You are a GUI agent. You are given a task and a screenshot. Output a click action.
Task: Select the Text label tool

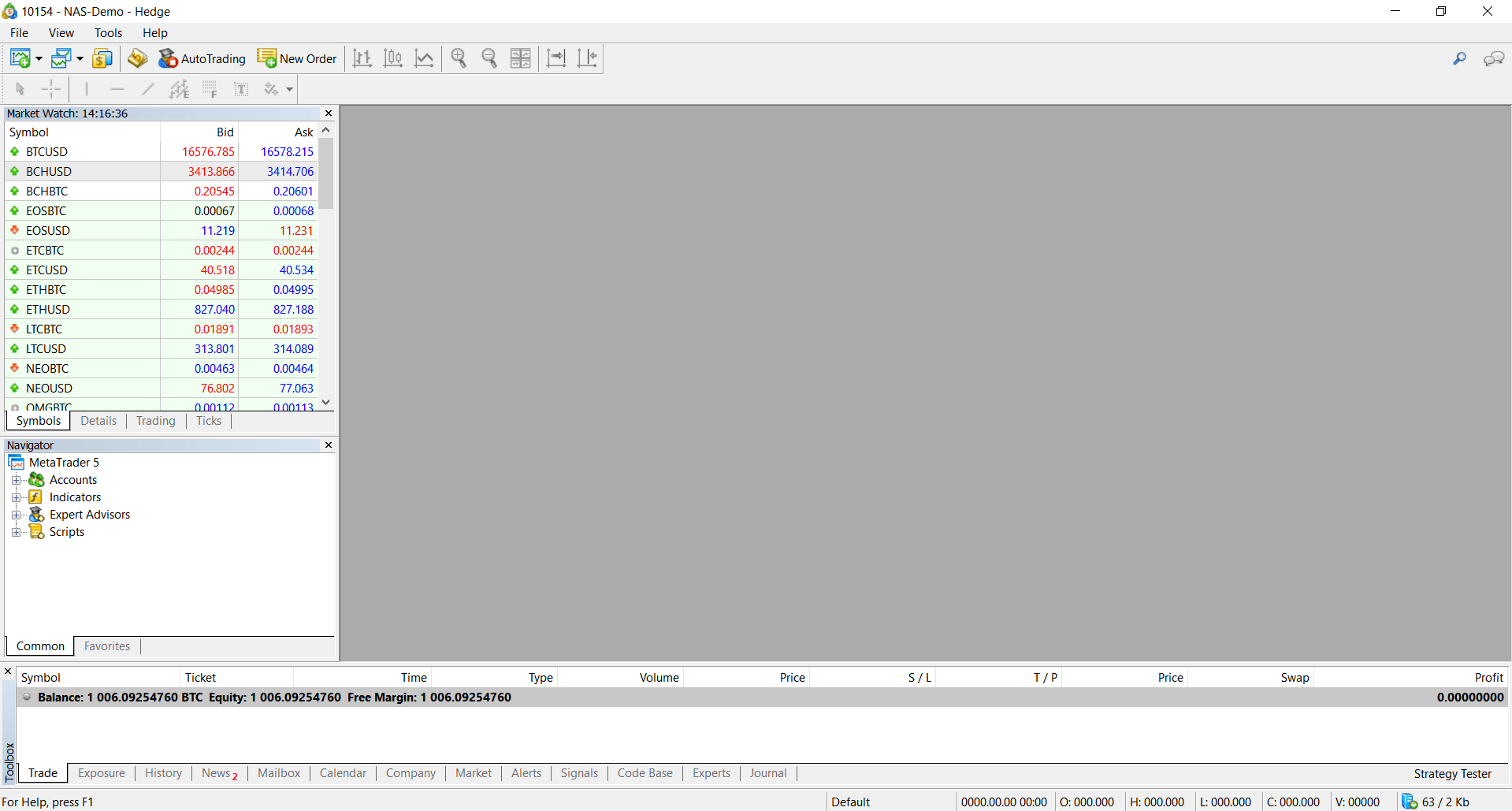click(x=241, y=89)
